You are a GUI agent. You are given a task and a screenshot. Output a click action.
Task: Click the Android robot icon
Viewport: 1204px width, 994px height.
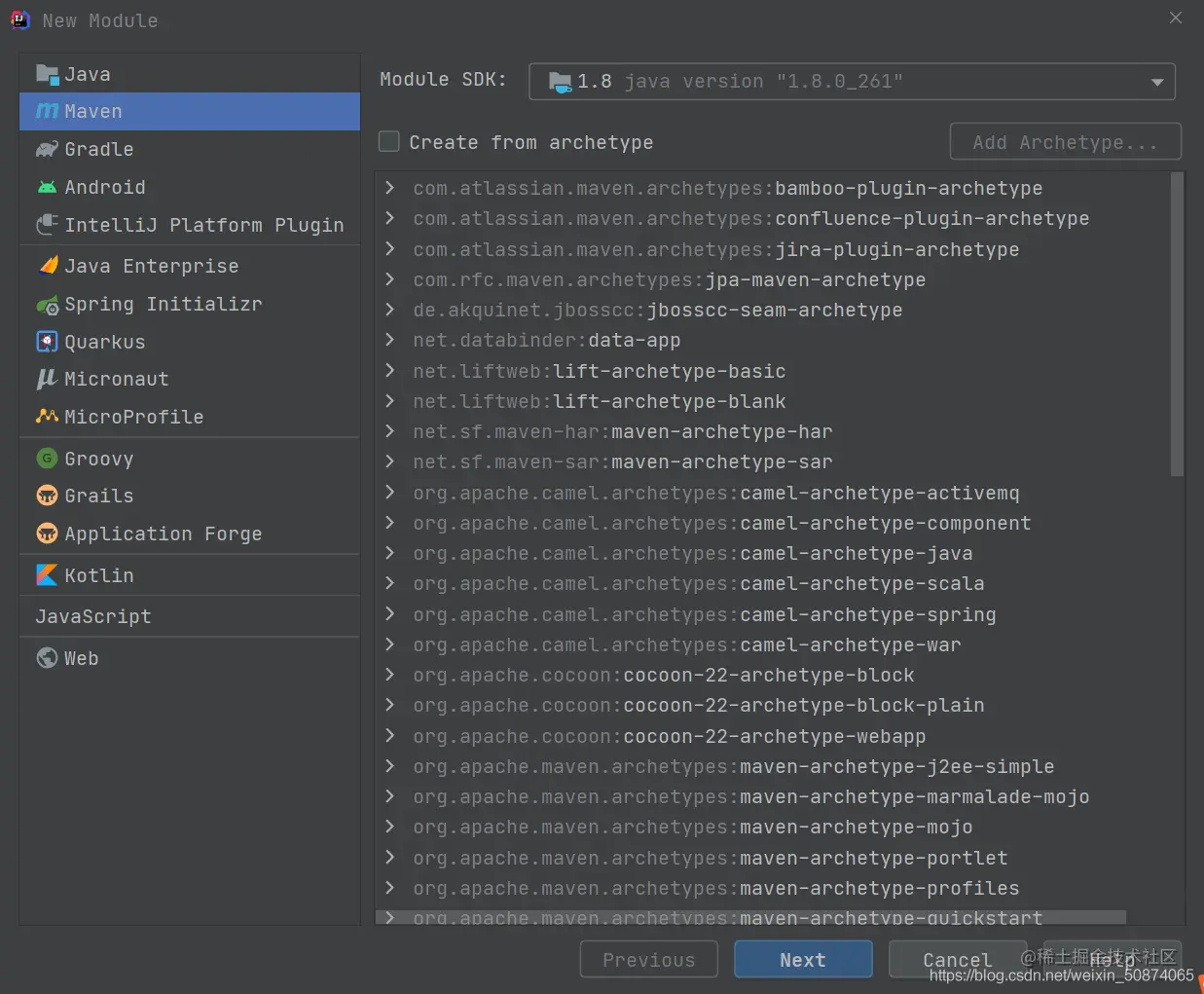[x=47, y=187]
